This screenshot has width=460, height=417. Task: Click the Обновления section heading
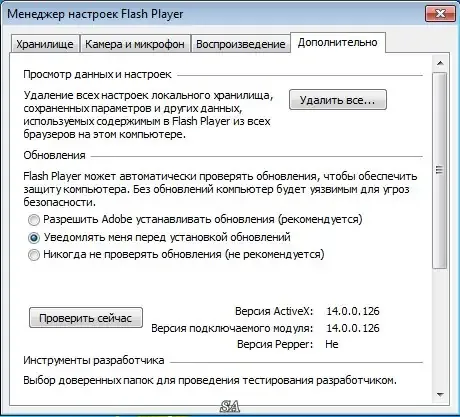pos(54,155)
